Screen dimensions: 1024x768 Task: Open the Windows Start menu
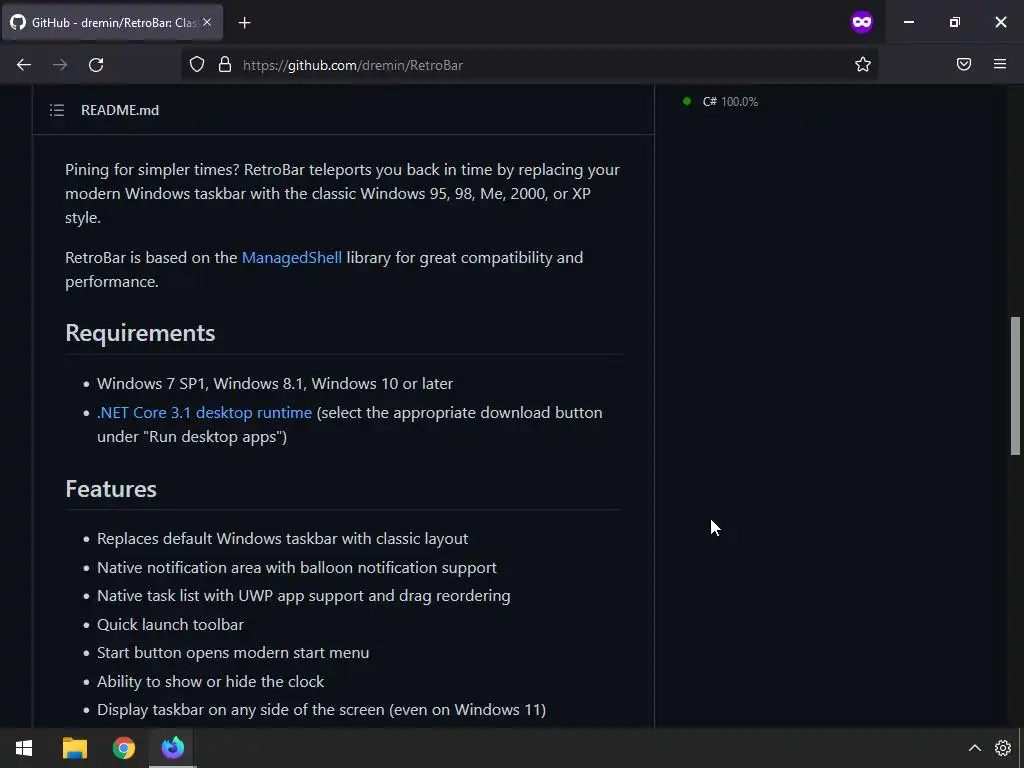[x=24, y=748]
